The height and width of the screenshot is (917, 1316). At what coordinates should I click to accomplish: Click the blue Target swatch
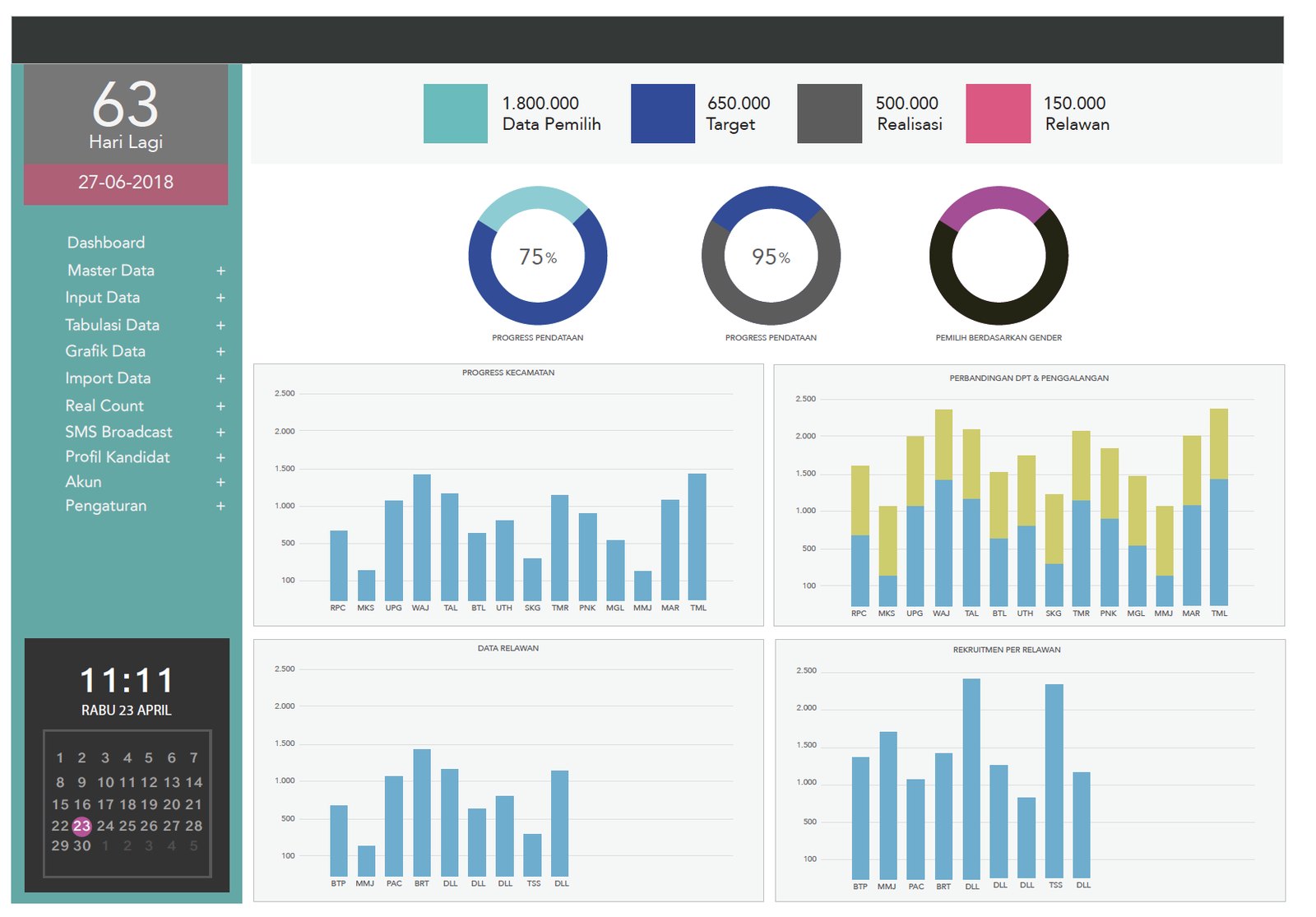(663, 113)
